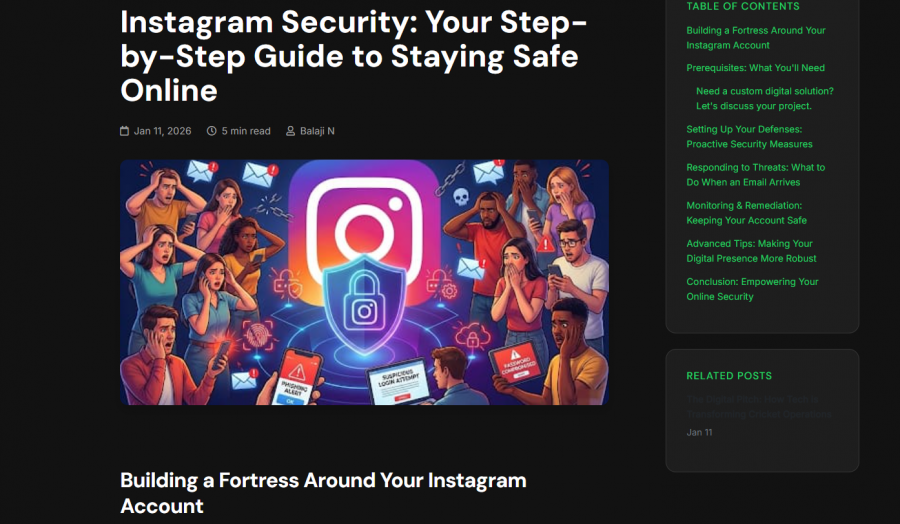Viewport: 900px width, 524px height.
Task: Click the 5 min read label
Action: click(x=246, y=131)
